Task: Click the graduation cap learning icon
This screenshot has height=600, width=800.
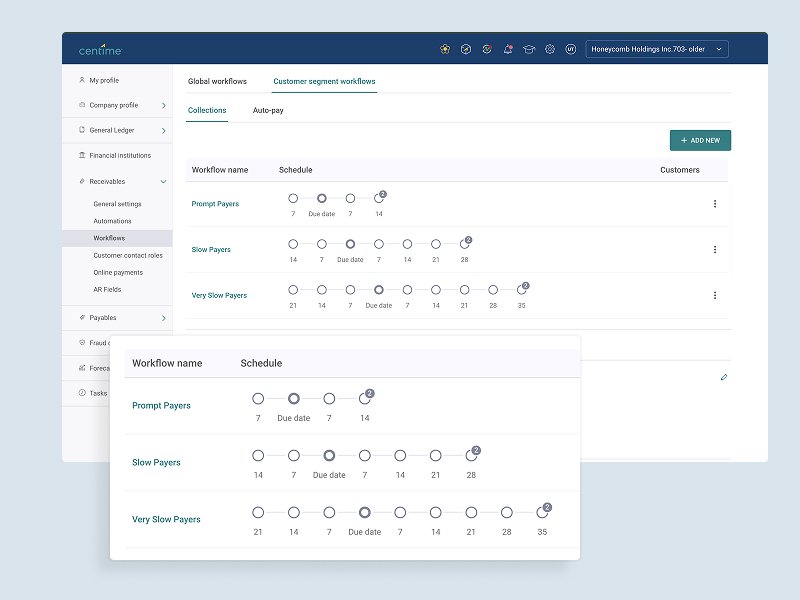Action: click(529, 48)
